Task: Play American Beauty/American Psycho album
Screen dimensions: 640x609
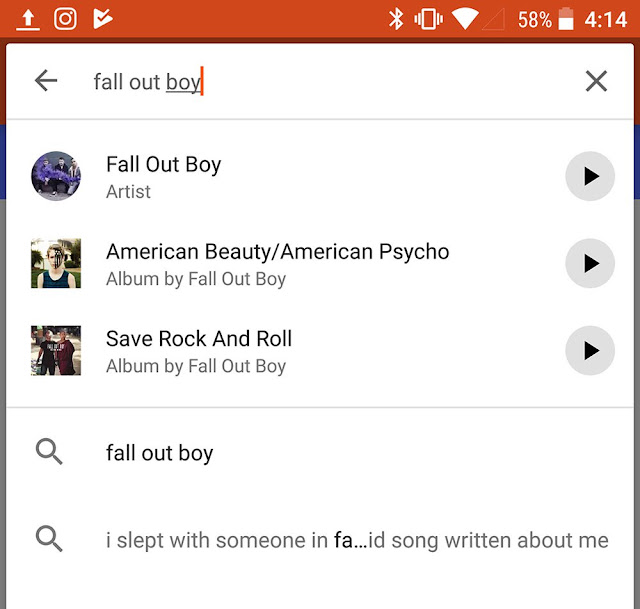Action: 590,263
